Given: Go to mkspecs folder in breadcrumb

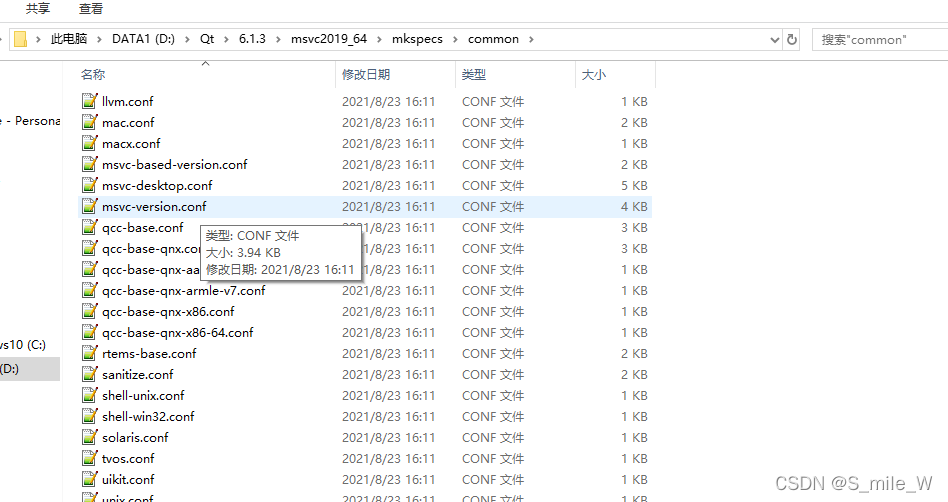Looking at the screenshot, I should point(417,39).
